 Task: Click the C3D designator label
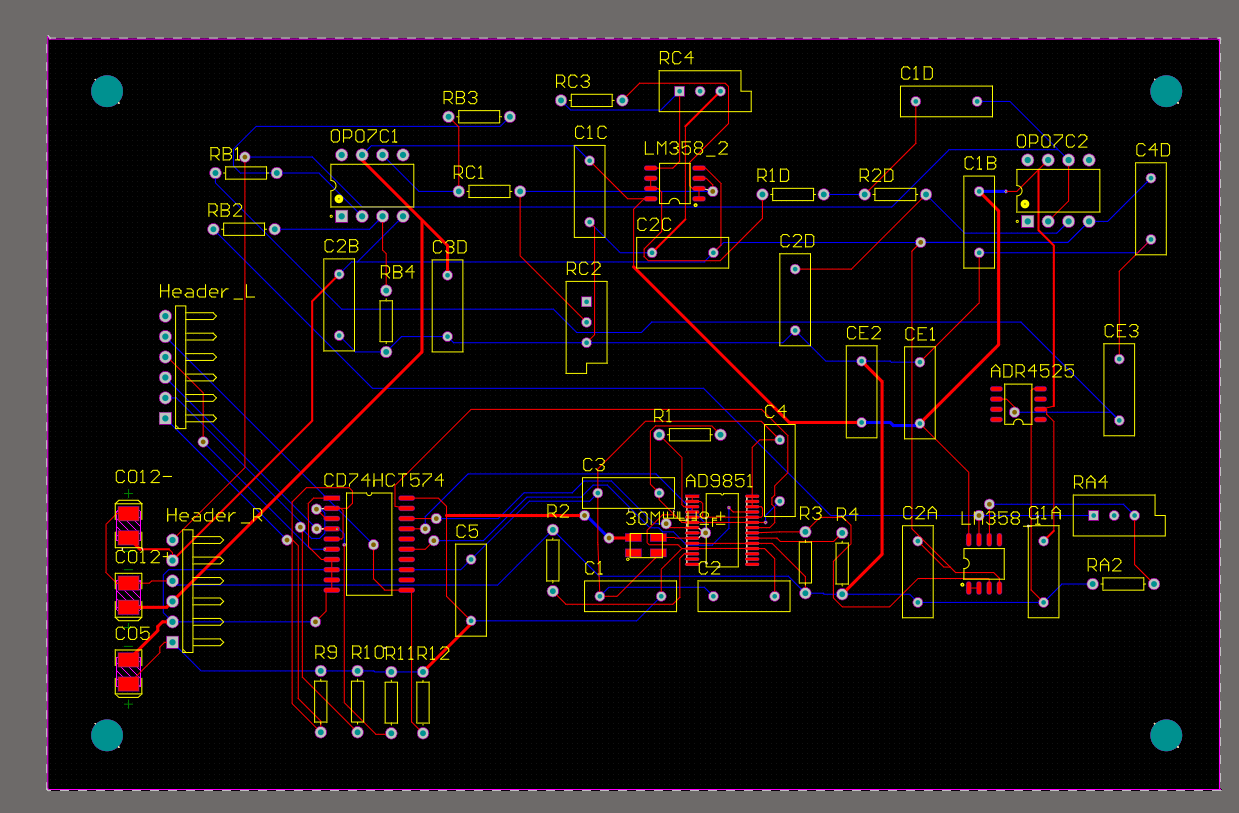(x=450, y=247)
